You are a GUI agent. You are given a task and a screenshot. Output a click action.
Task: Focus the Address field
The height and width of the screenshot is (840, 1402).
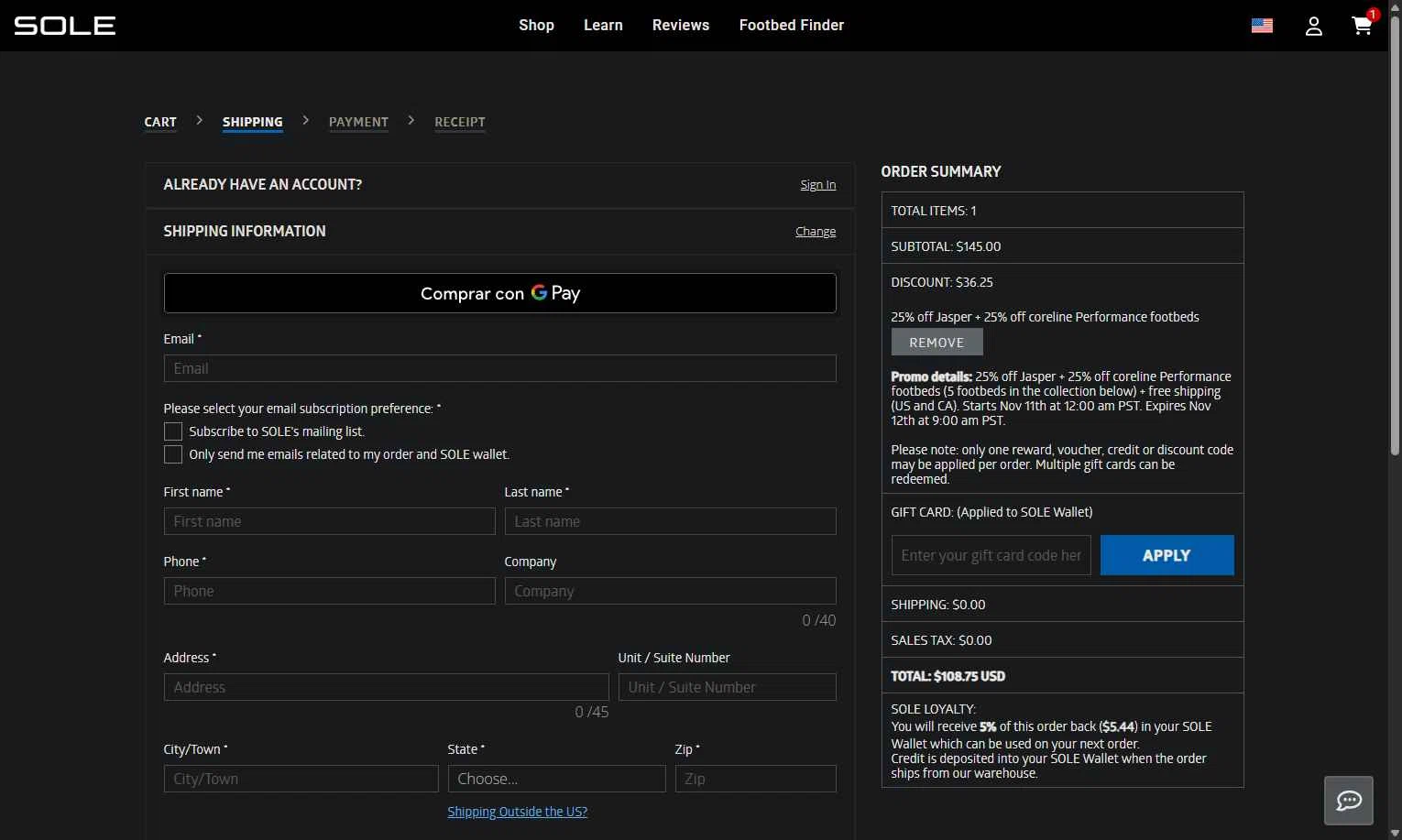(x=387, y=687)
